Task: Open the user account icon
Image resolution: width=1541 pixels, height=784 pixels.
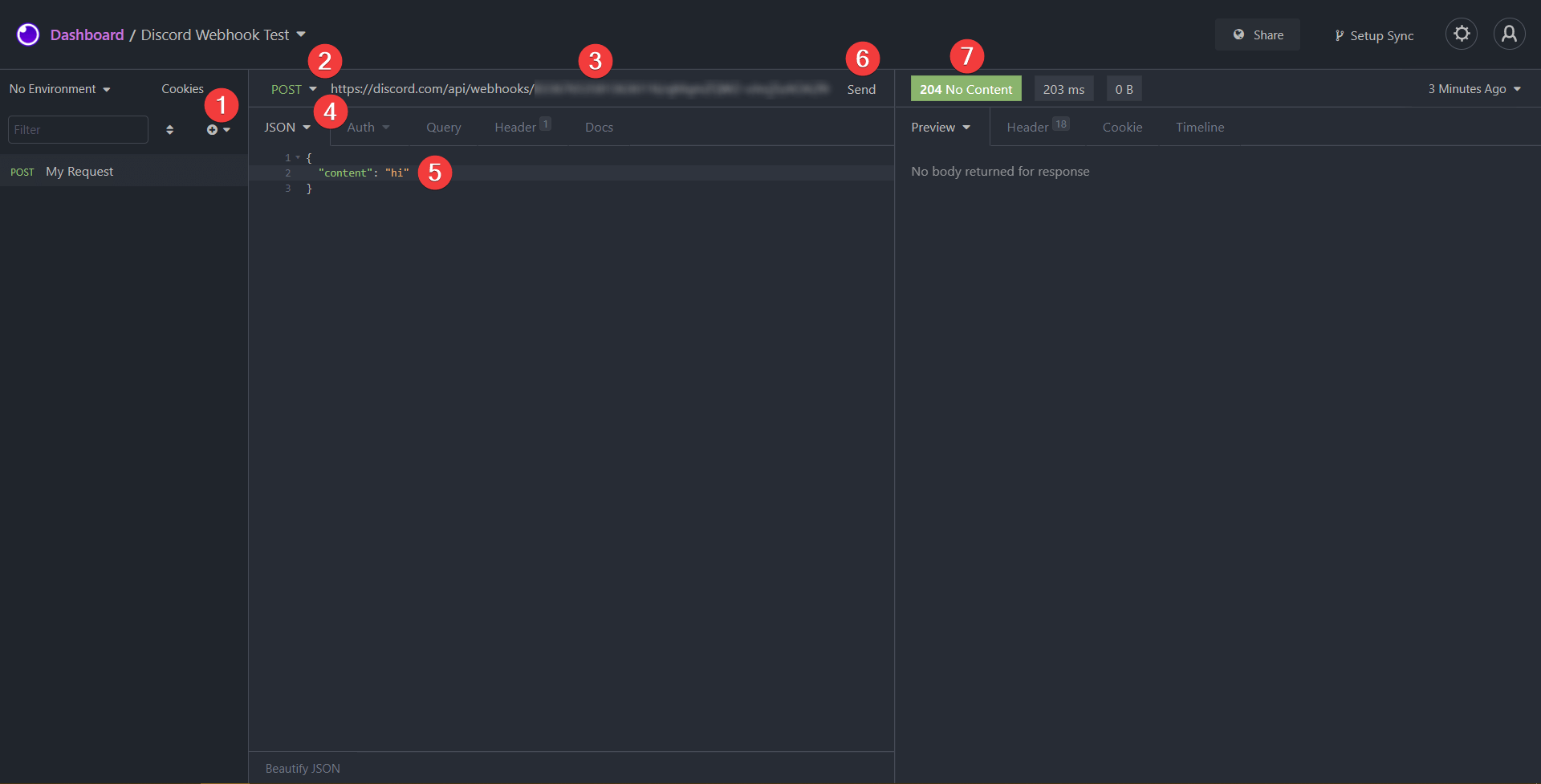Action: click(1509, 34)
